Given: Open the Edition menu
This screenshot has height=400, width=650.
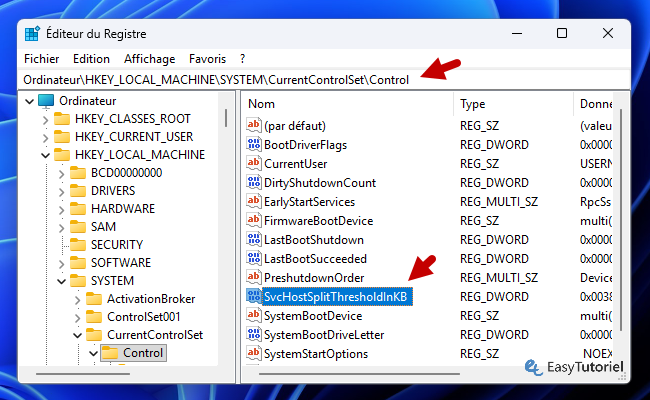Looking at the screenshot, I should [x=91, y=59].
